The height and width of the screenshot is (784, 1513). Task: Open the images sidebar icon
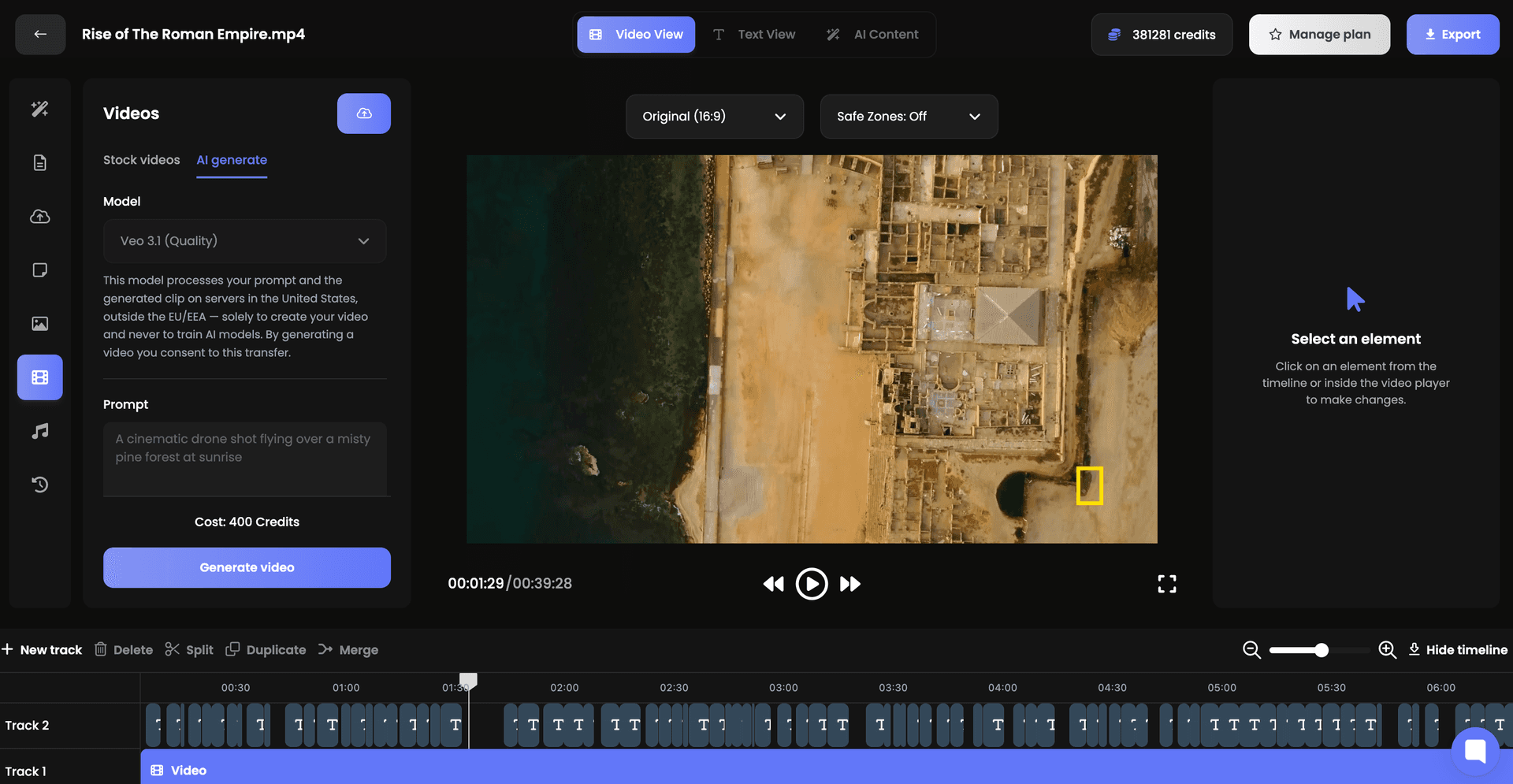pyautogui.click(x=39, y=323)
